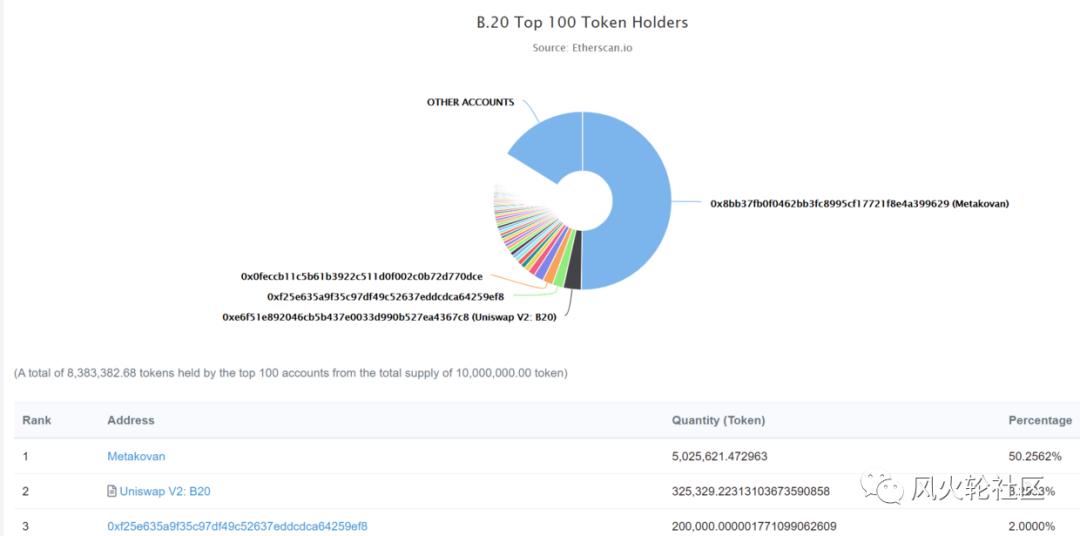Click the Percentage column header

pyautogui.click(x=1040, y=420)
